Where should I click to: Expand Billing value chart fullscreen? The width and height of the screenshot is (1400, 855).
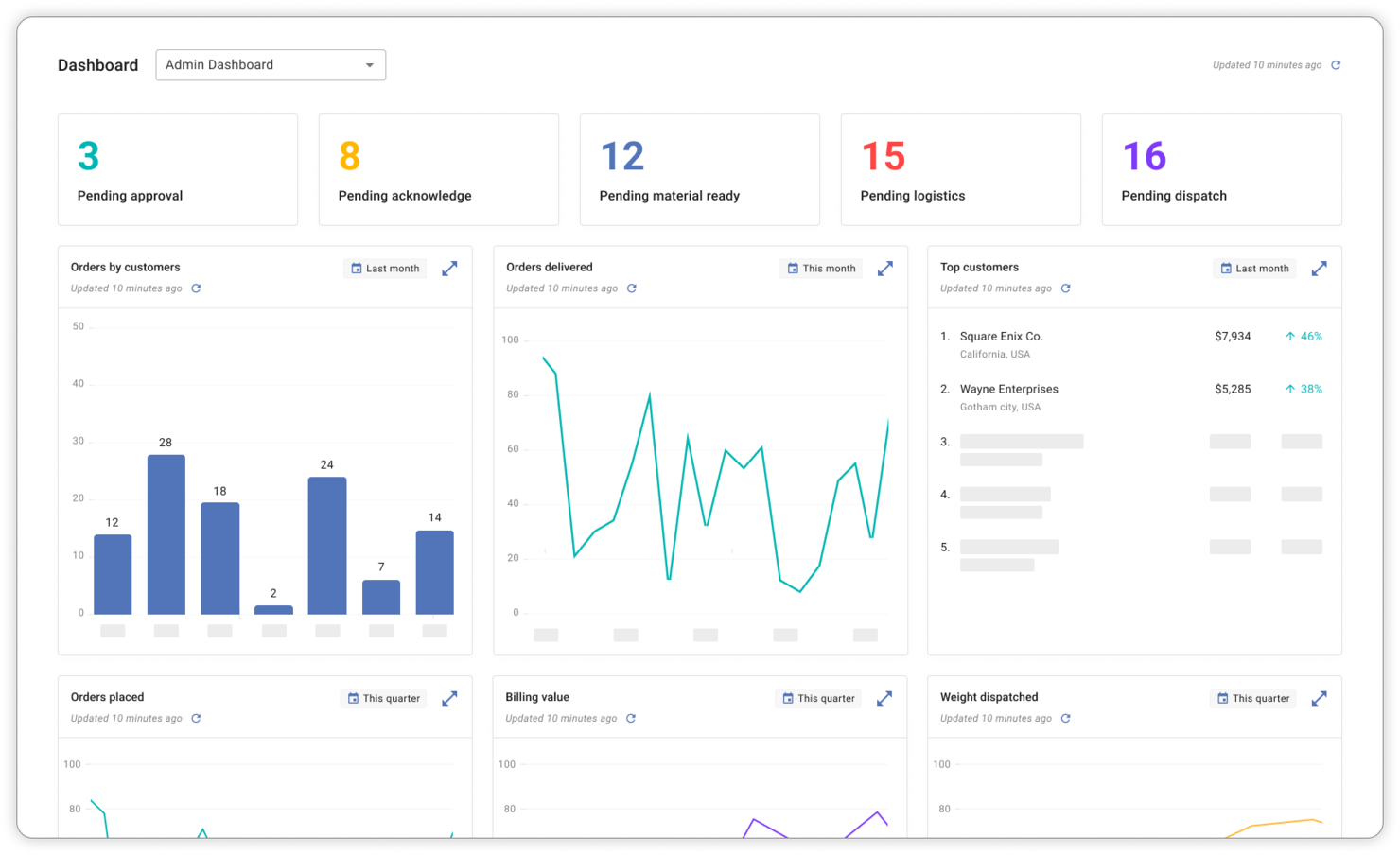pyautogui.click(x=884, y=699)
